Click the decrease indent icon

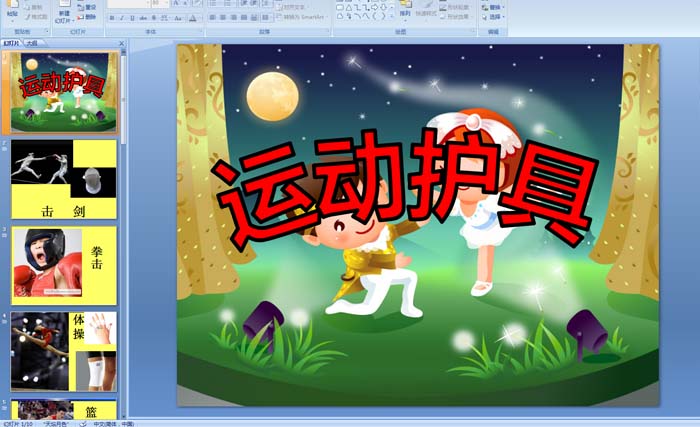(244, 4)
